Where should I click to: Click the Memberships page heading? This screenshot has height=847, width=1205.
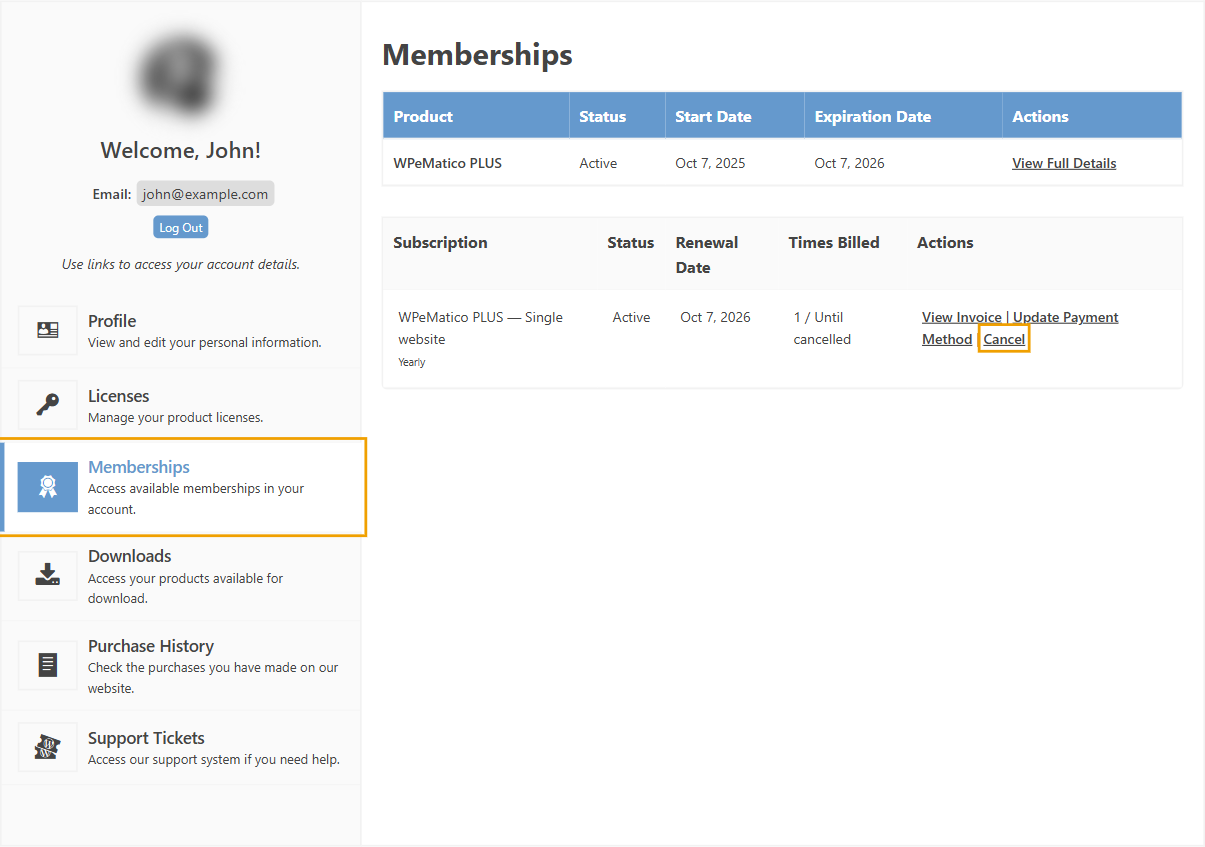[x=478, y=54]
